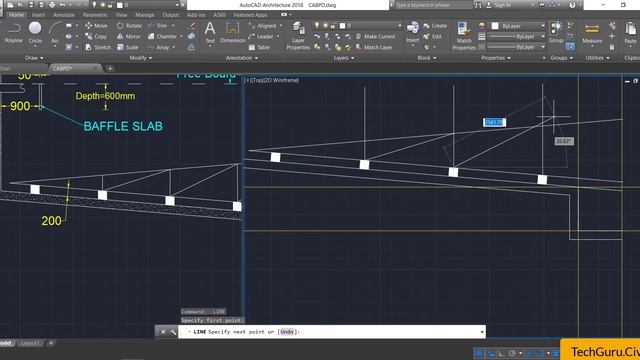Open the Output ribbon tab

171,15
